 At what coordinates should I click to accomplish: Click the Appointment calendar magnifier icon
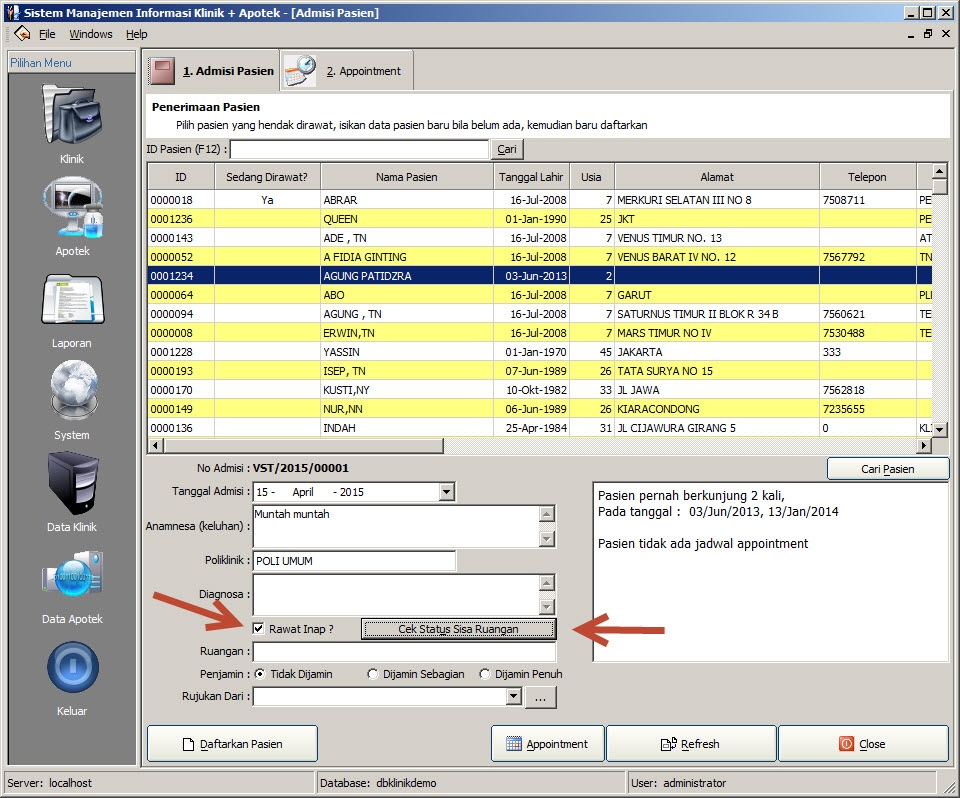pyautogui.click(x=299, y=71)
